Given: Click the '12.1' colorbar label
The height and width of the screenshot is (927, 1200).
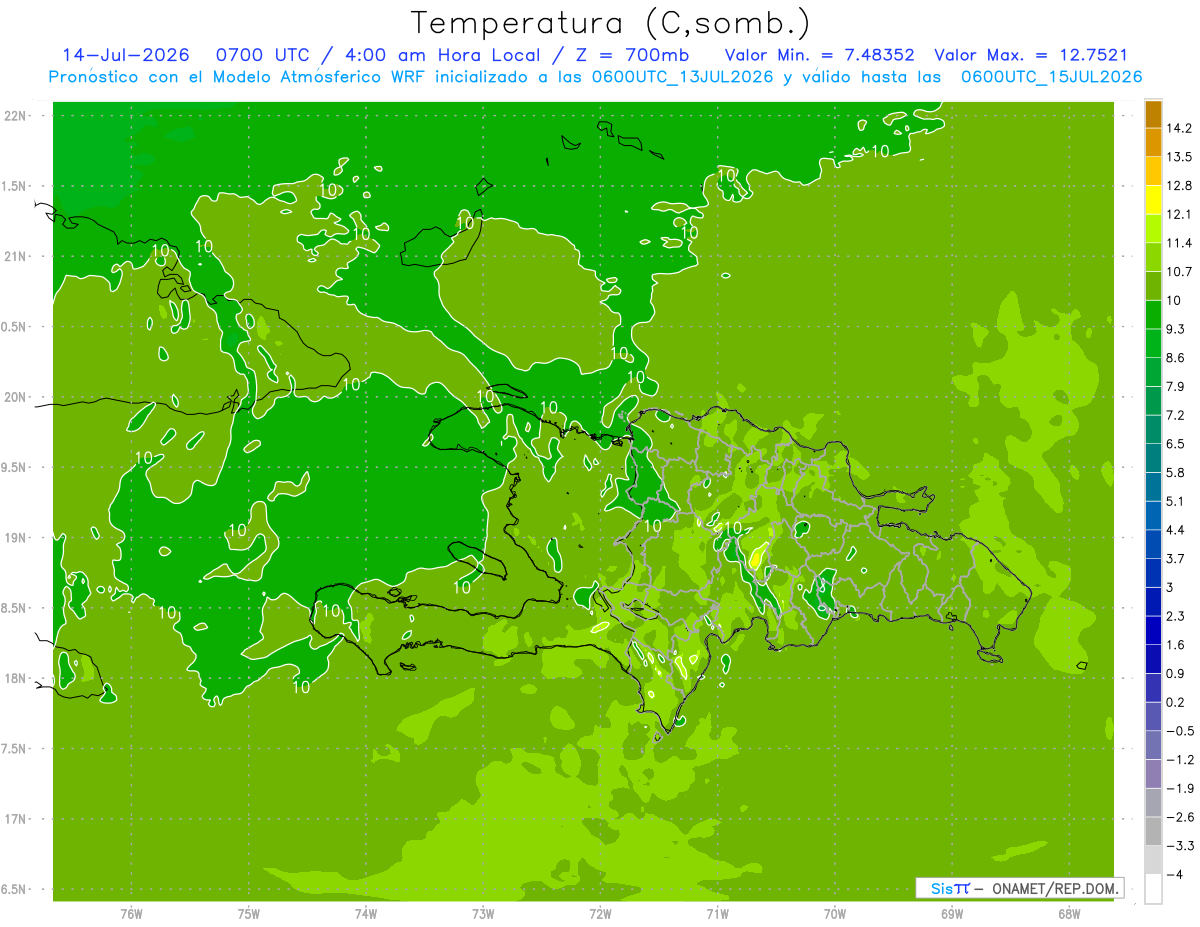Looking at the screenshot, I should 1179,214.
